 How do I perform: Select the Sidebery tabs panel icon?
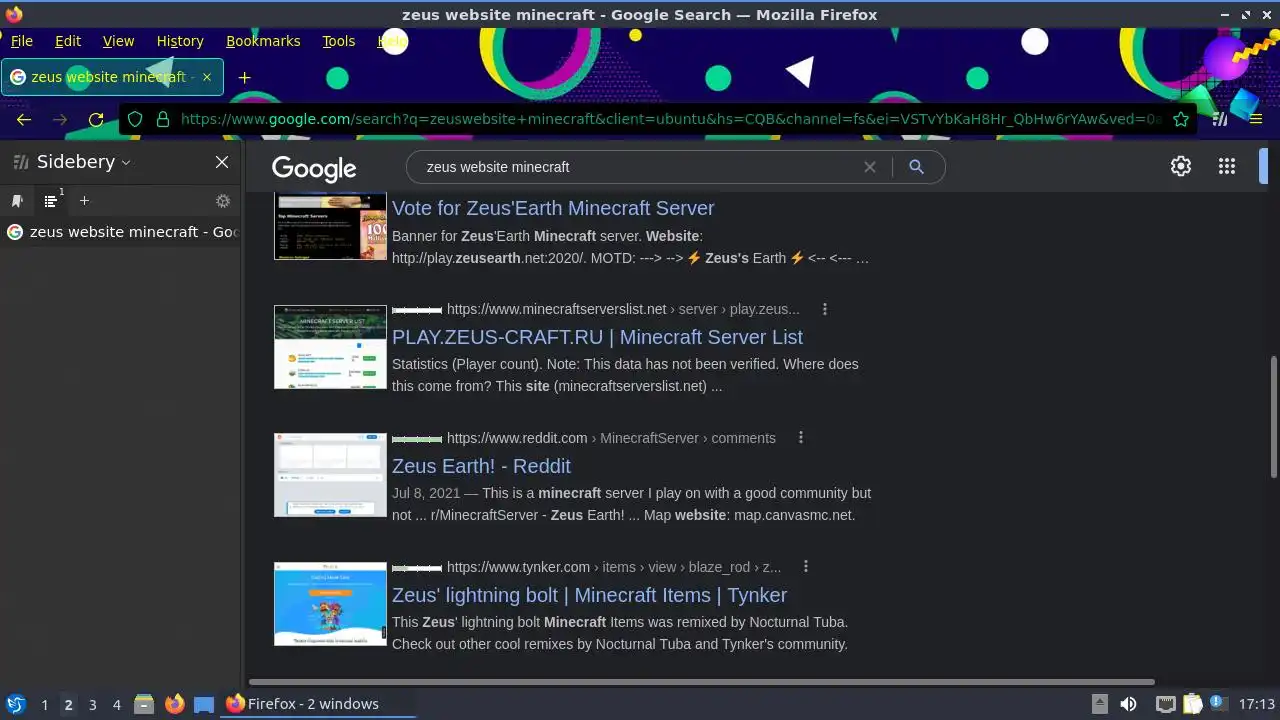coord(51,201)
